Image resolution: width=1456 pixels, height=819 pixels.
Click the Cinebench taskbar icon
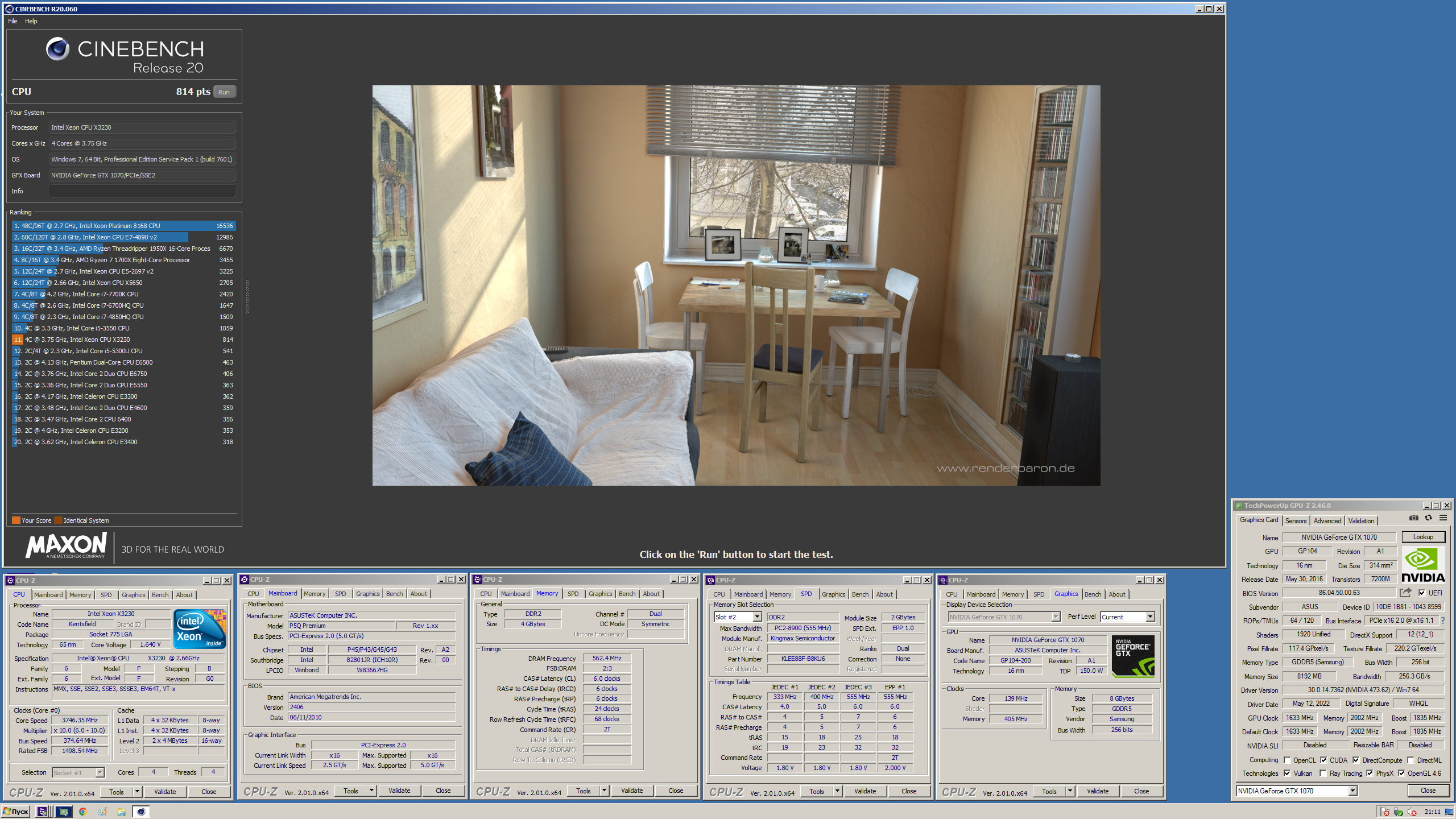coord(141,812)
